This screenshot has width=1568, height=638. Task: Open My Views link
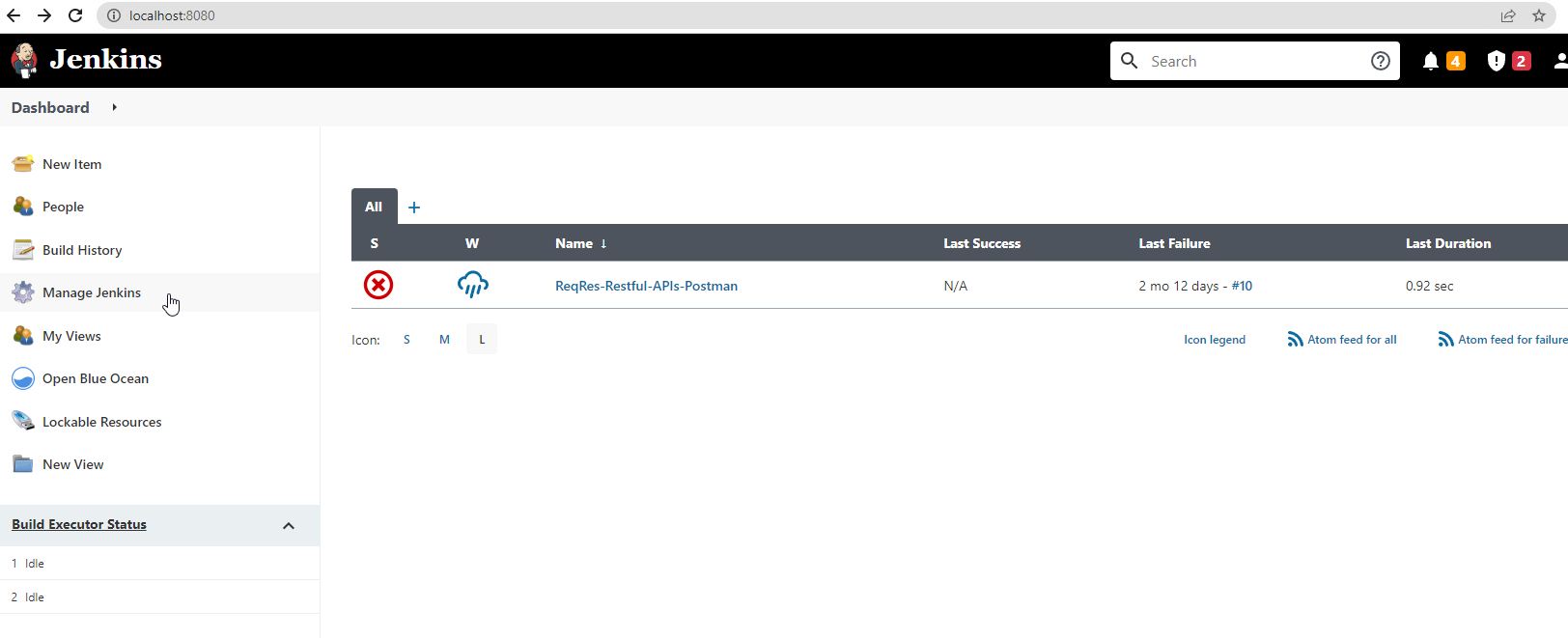pos(71,336)
